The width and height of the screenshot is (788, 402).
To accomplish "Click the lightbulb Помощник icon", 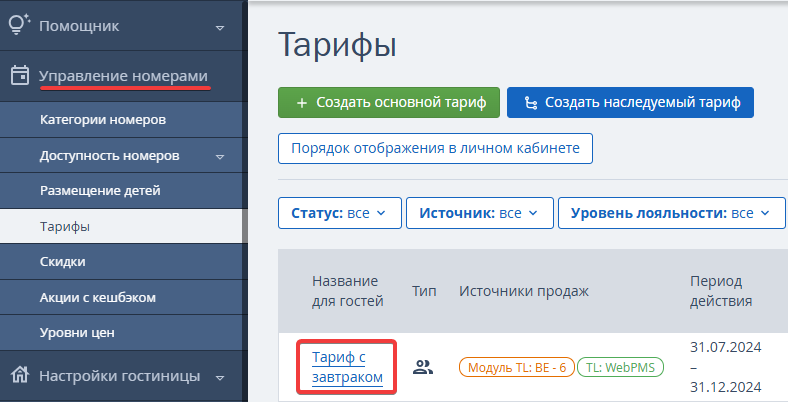I will coord(20,24).
